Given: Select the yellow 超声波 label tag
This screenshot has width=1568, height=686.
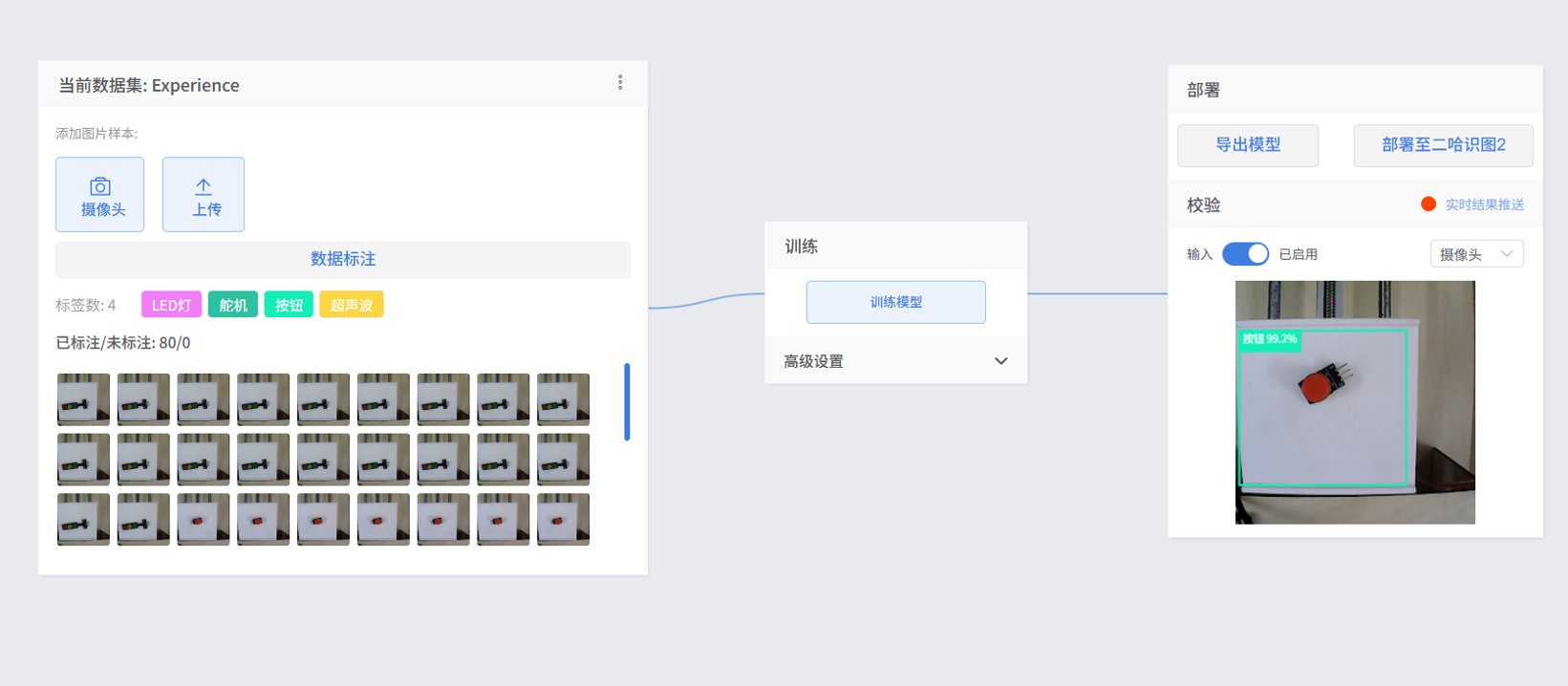Looking at the screenshot, I should 352,305.
